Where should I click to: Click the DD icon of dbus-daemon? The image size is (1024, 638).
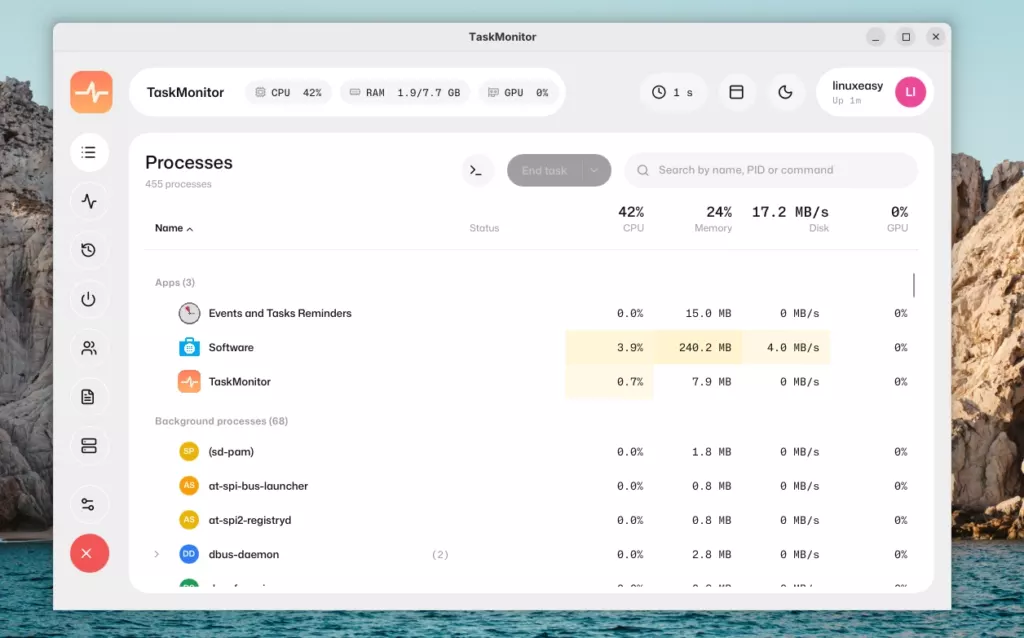[189, 554]
